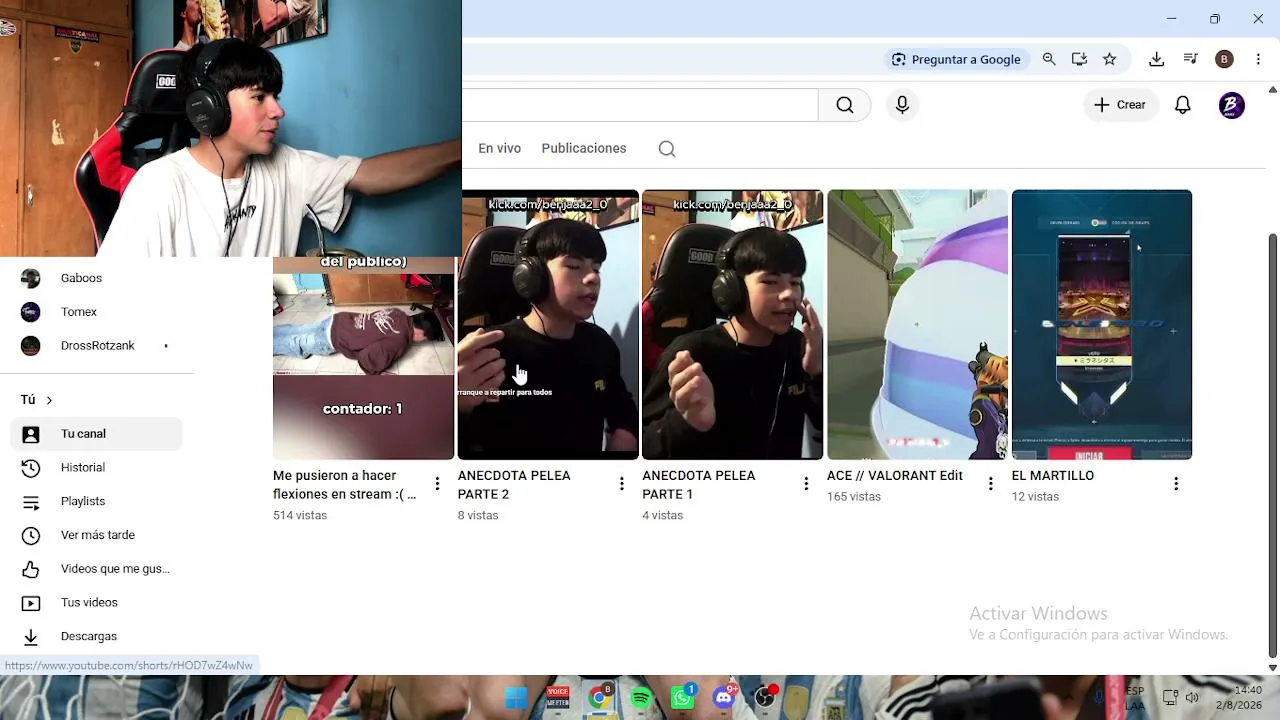Switch to the Publicaciones tab
This screenshot has width=1280, height=720.
coord(584,148)
